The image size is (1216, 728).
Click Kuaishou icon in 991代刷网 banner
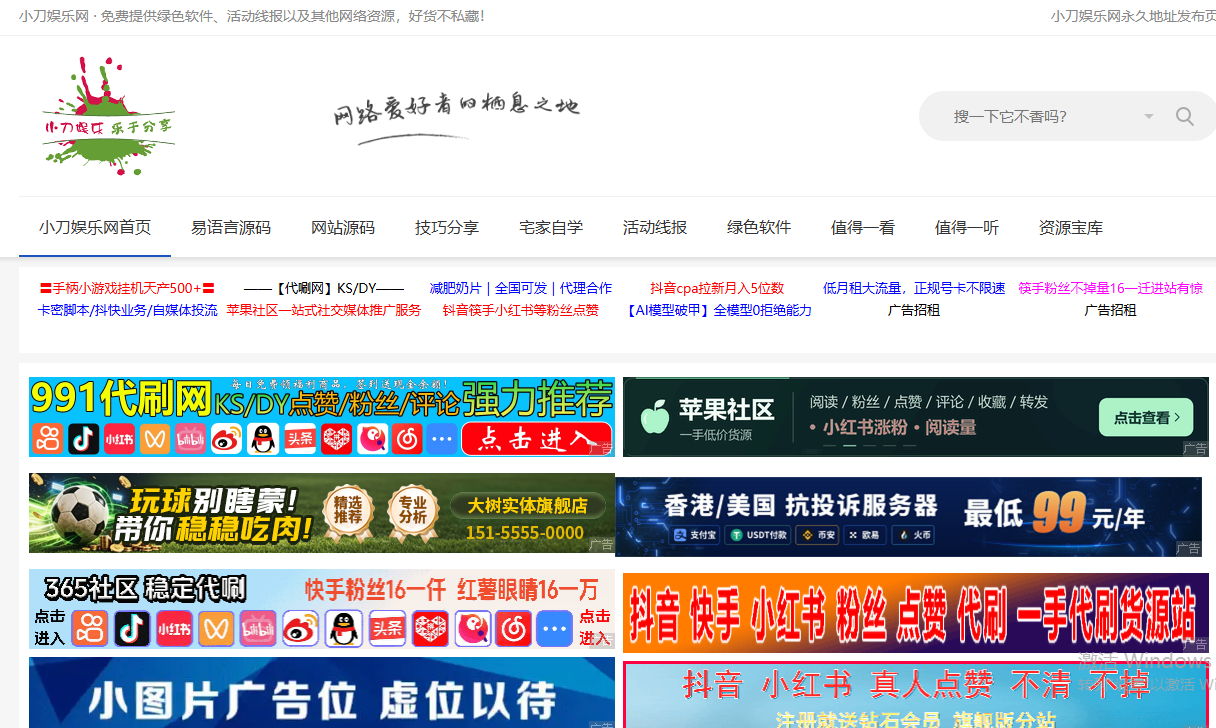[x=46, y=438]
